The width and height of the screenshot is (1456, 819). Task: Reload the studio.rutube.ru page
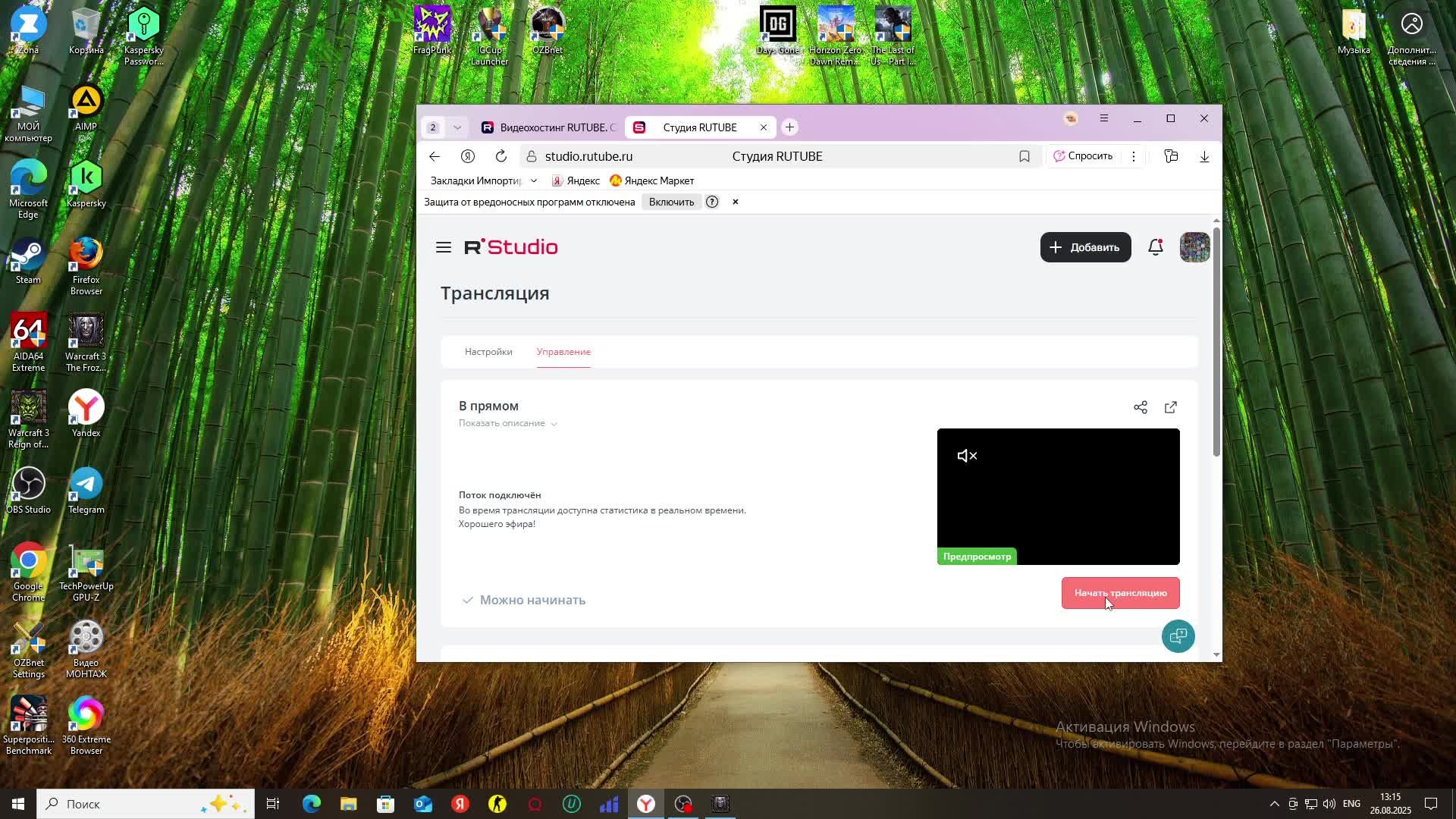[500, 156]
